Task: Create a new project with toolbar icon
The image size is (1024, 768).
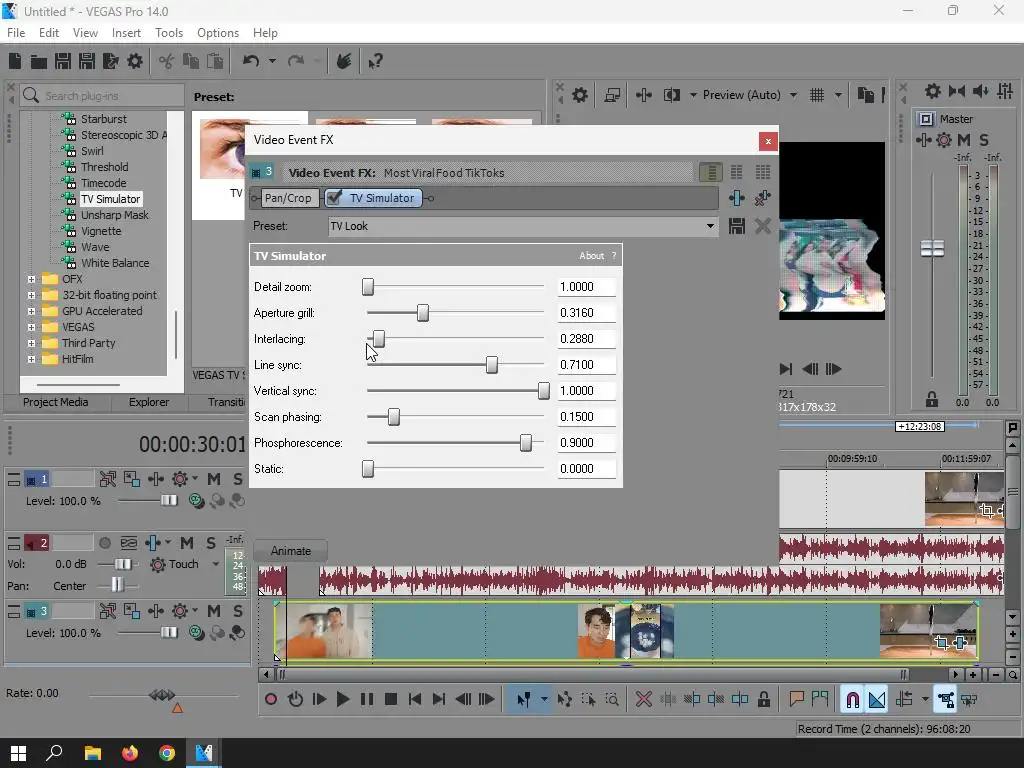Action: point(15,61)
